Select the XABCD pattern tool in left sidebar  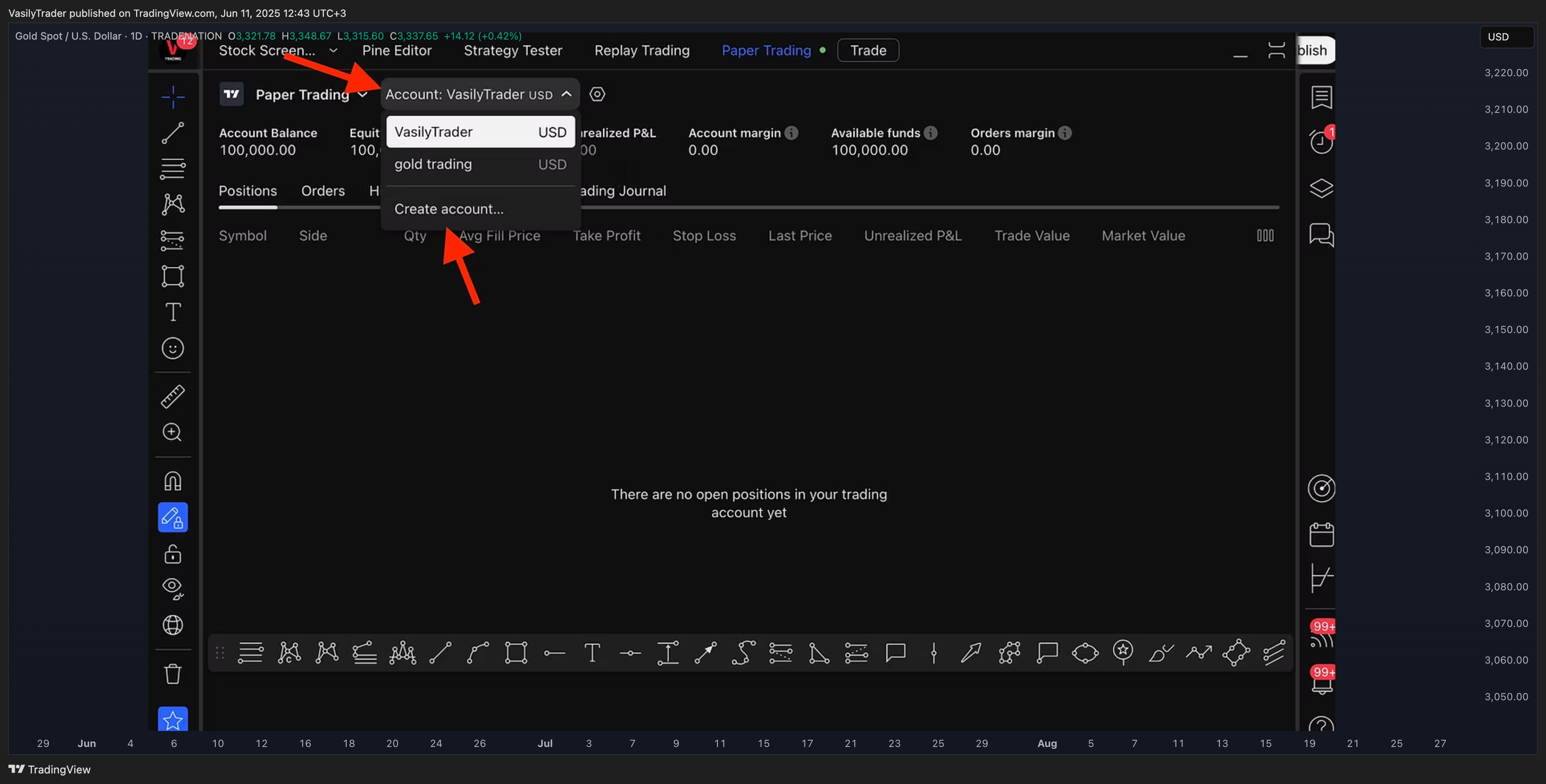pyautogui.click(x=173, y=204)
